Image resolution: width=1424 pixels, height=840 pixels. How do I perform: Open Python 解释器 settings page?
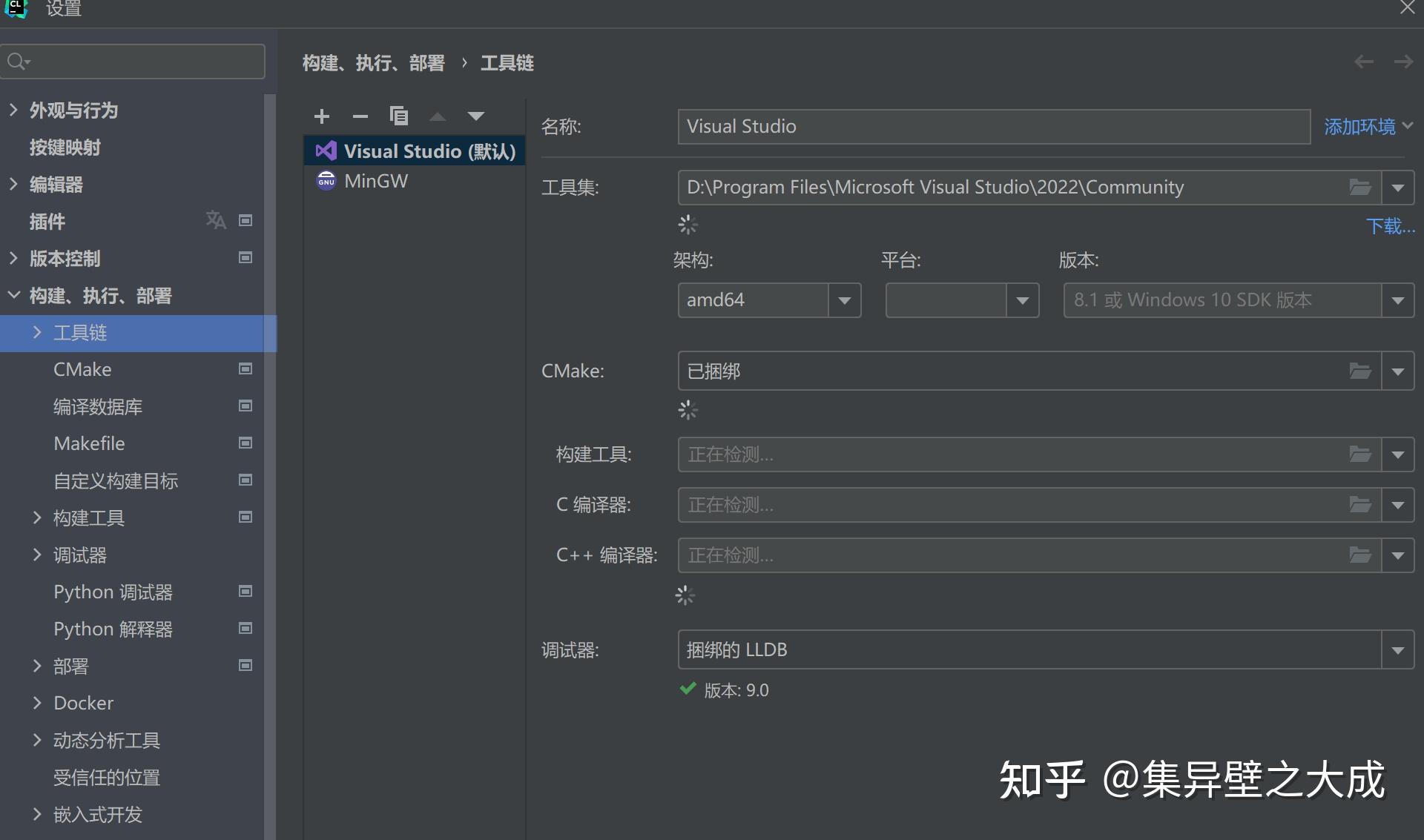[113, 629]
